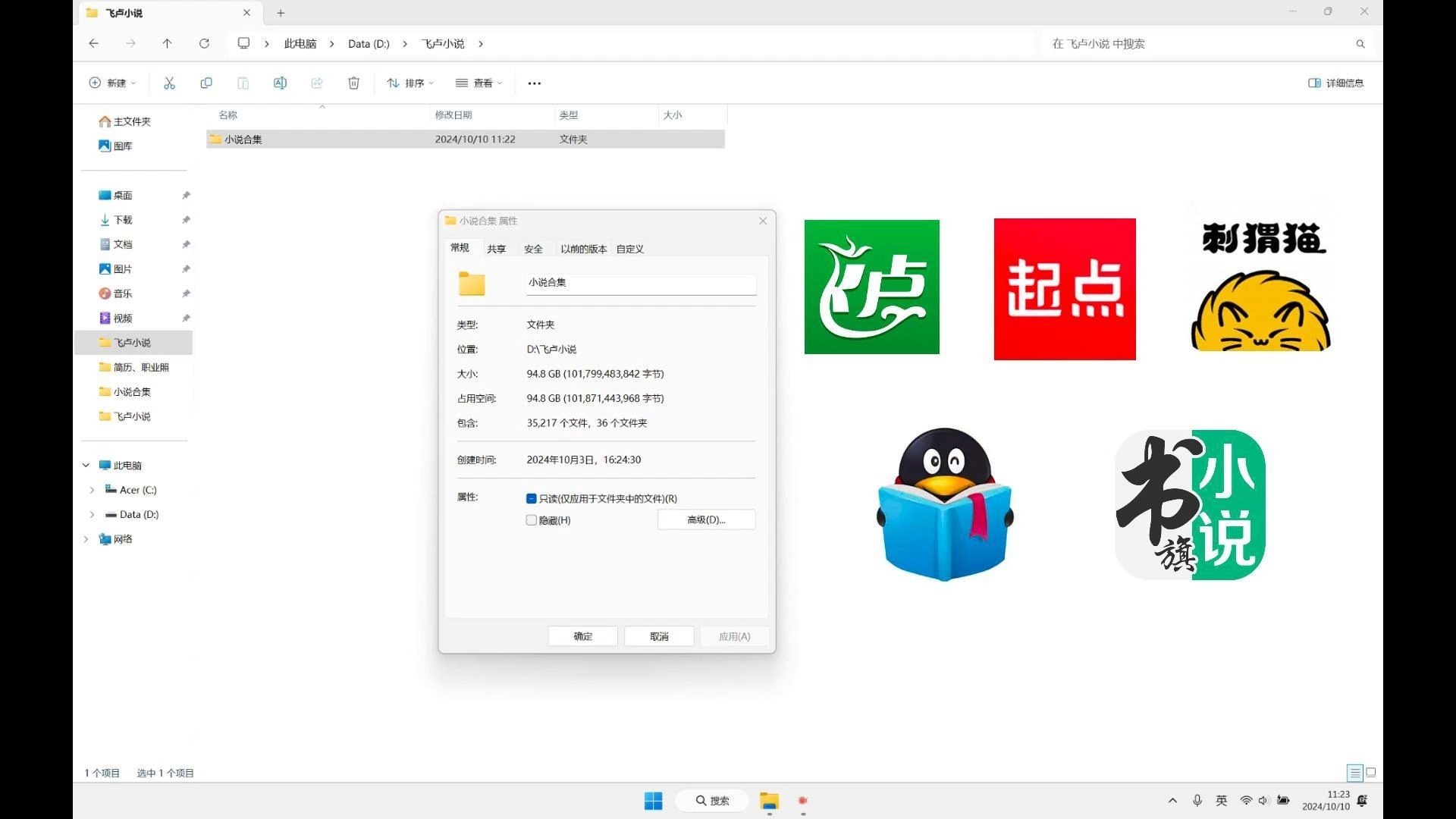Open the Windows Start menu
Screen dimensions: 1456x819
(653, 801)
